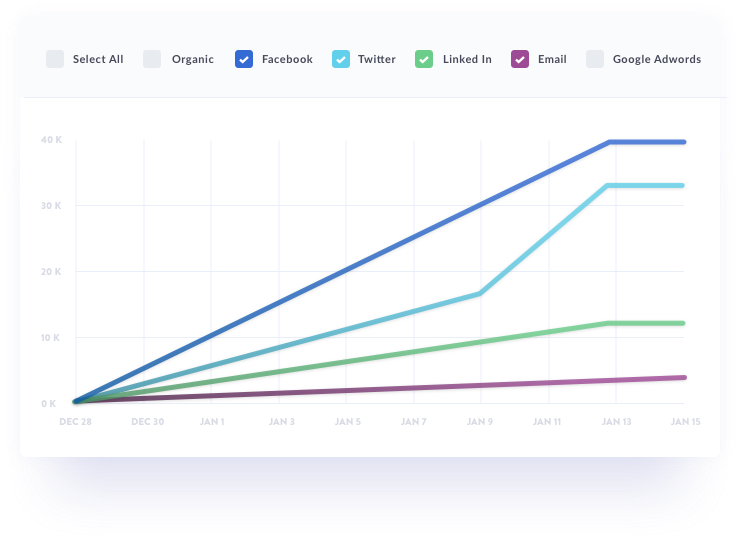Click the purple Email line's right end
Image resolution: width=738 pixels, height=543 pixels.
[684, 377]
